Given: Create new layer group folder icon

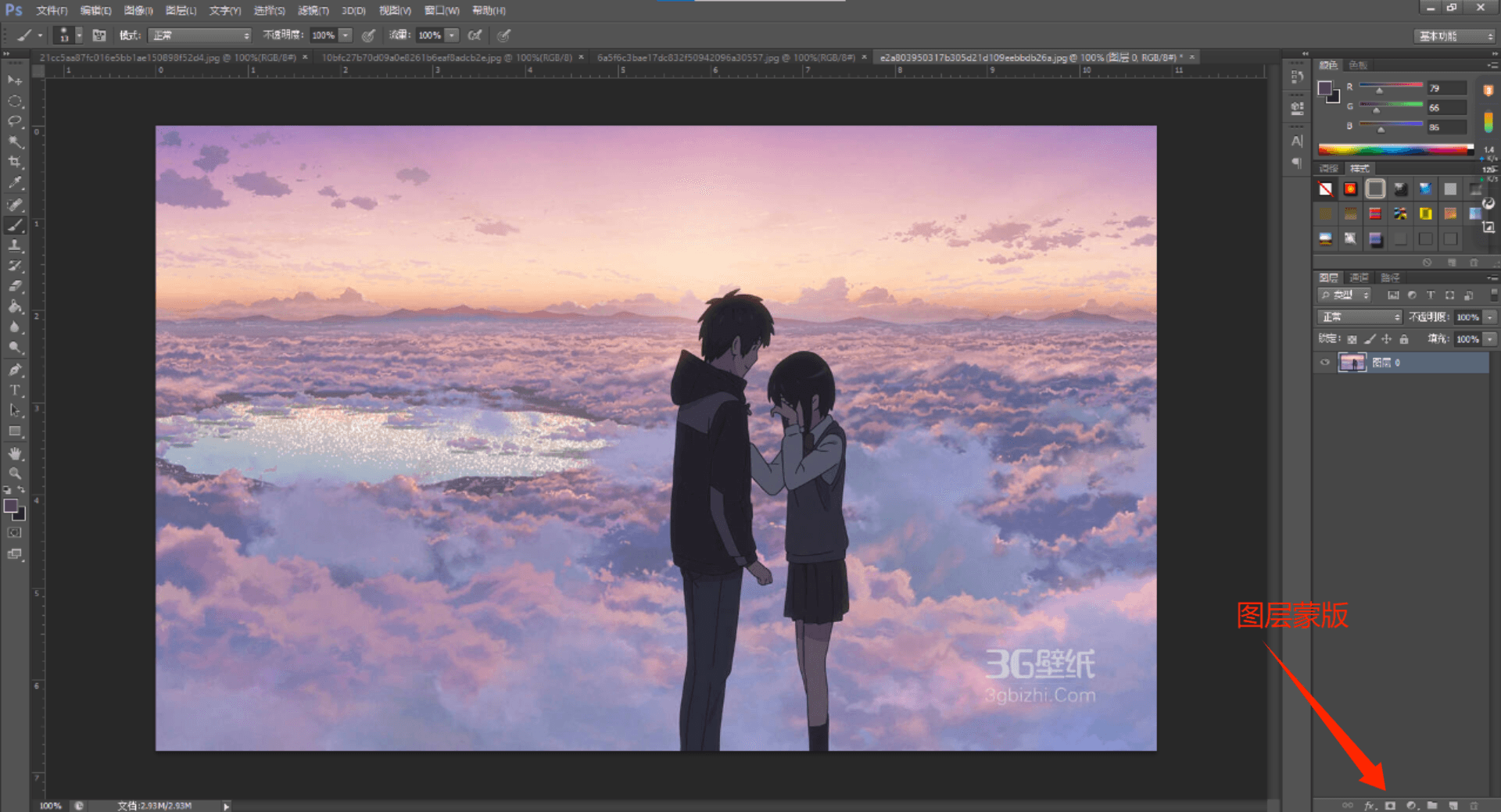Looking at the screenshot, I should 1432,805.
